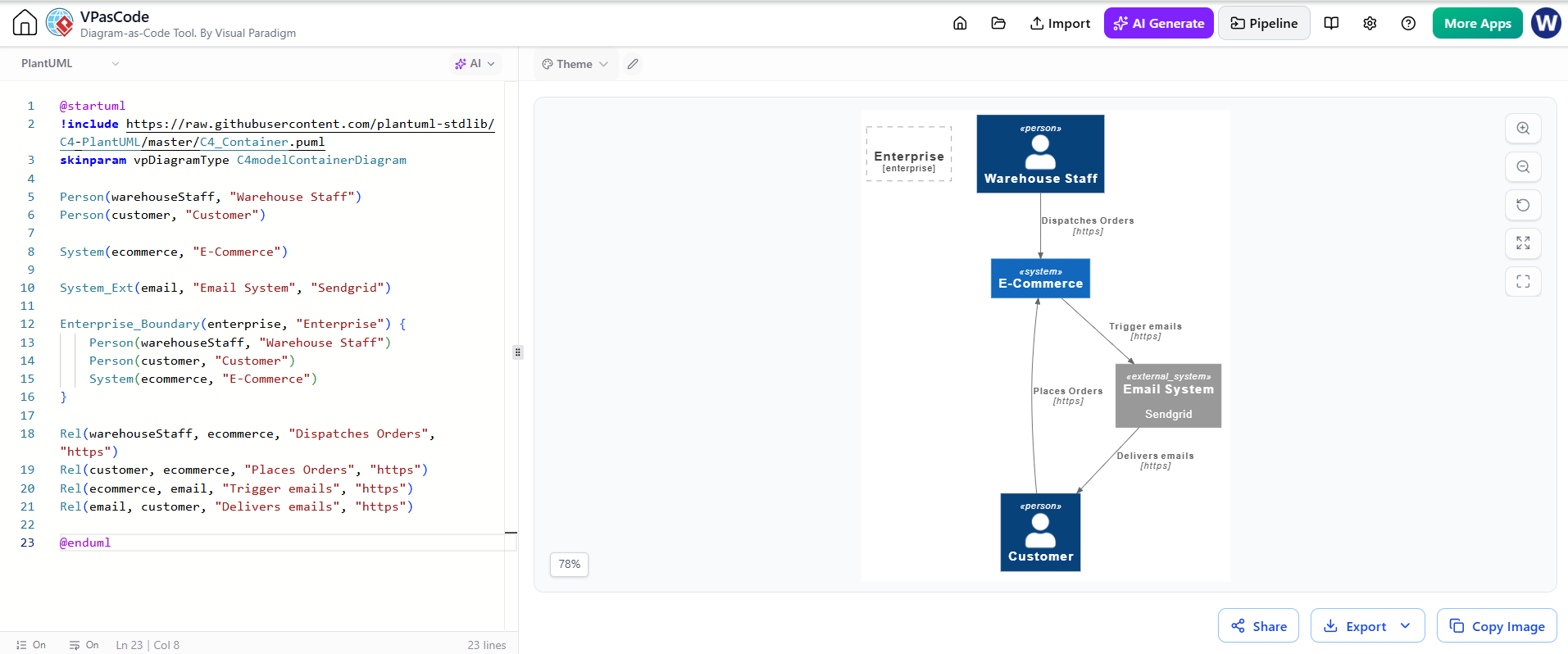Select the Customer person node in diagram
This screenshot has width=1568, height=654.
(x=1040, y=533)
